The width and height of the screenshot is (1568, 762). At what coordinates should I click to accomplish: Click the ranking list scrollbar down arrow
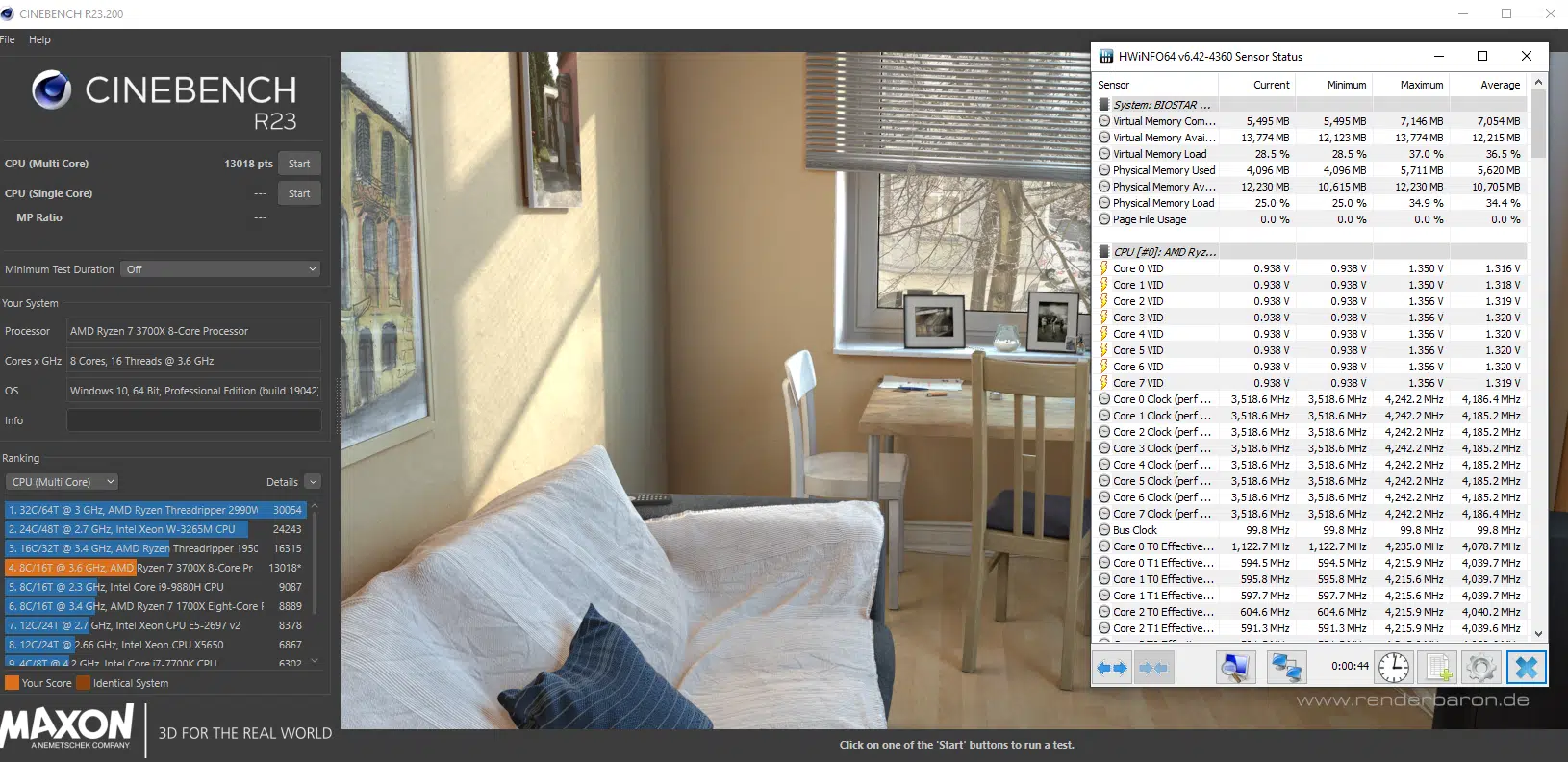coord(315,661)
